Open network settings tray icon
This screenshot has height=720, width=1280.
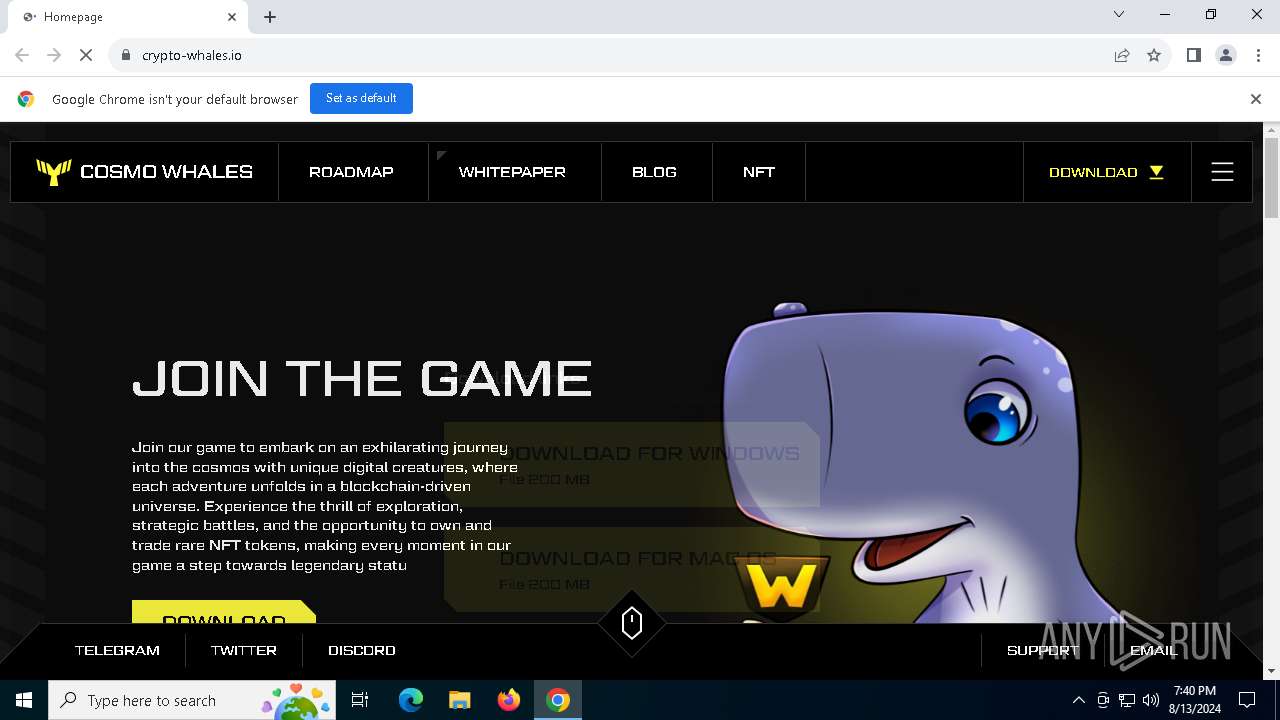(1126, 700)
